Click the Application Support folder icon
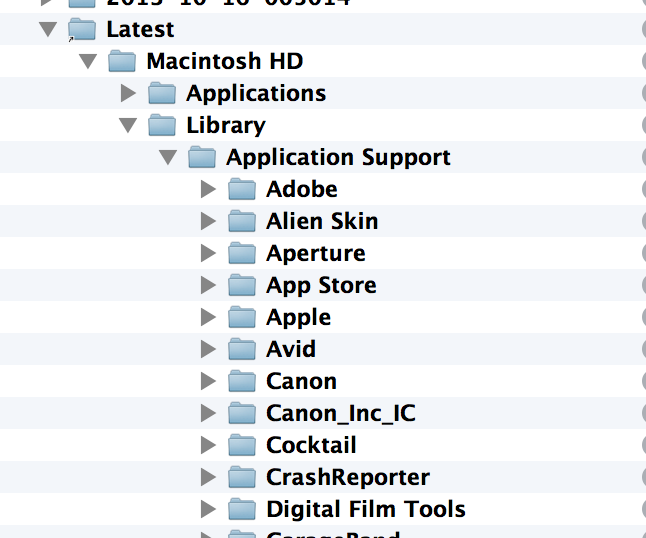The width and height of the screenshot is (646, 538). (202, 157)
